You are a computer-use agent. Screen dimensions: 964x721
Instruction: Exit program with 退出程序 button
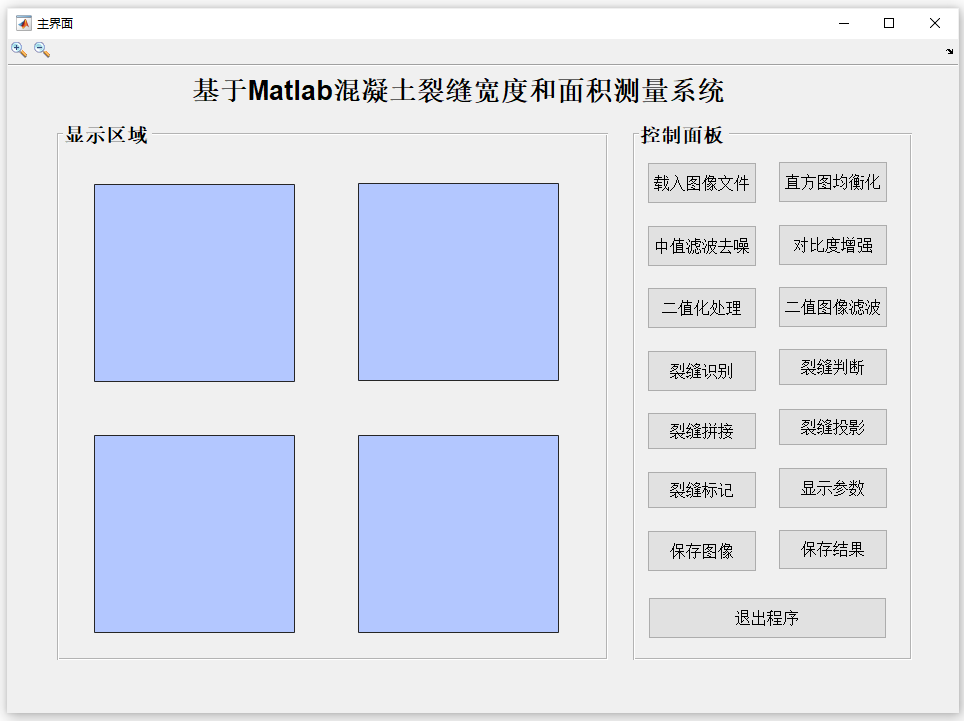point(767,618)
